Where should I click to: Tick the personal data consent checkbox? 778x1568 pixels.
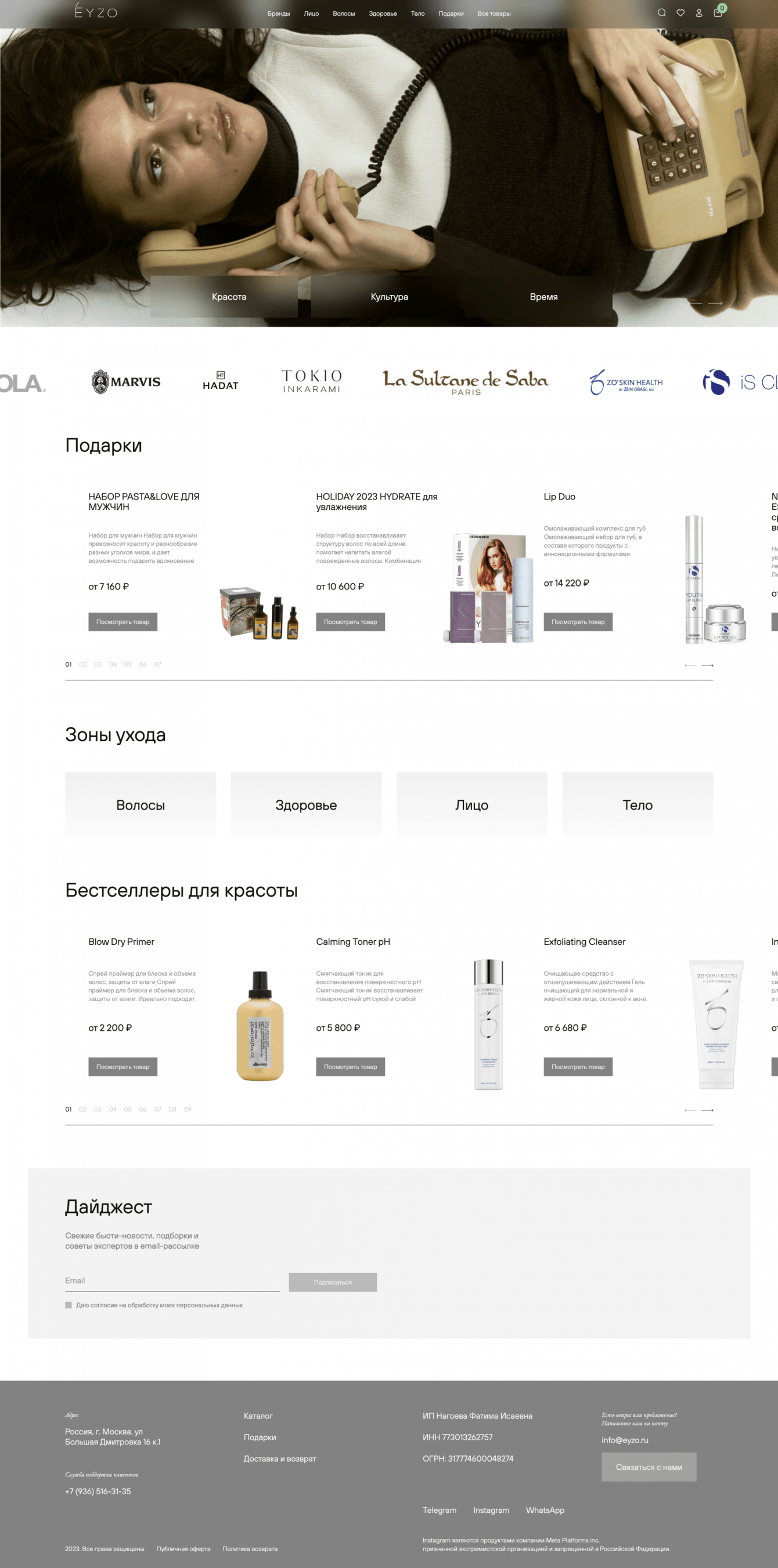[x=68, y=1305]
